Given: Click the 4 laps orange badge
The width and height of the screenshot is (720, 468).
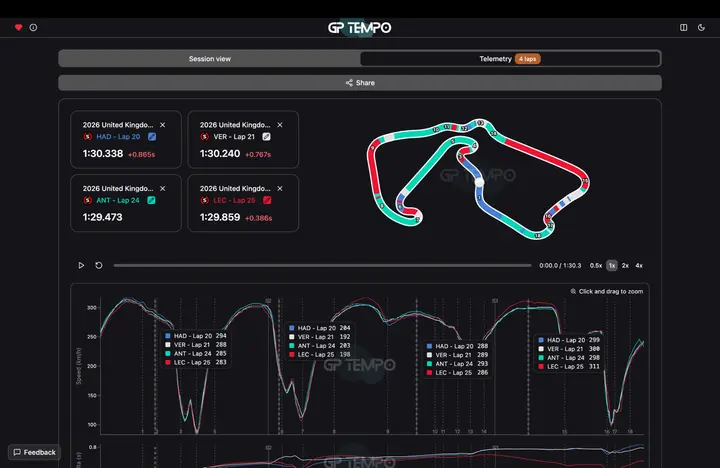Looking at the screenshot, I should [527, 59].
